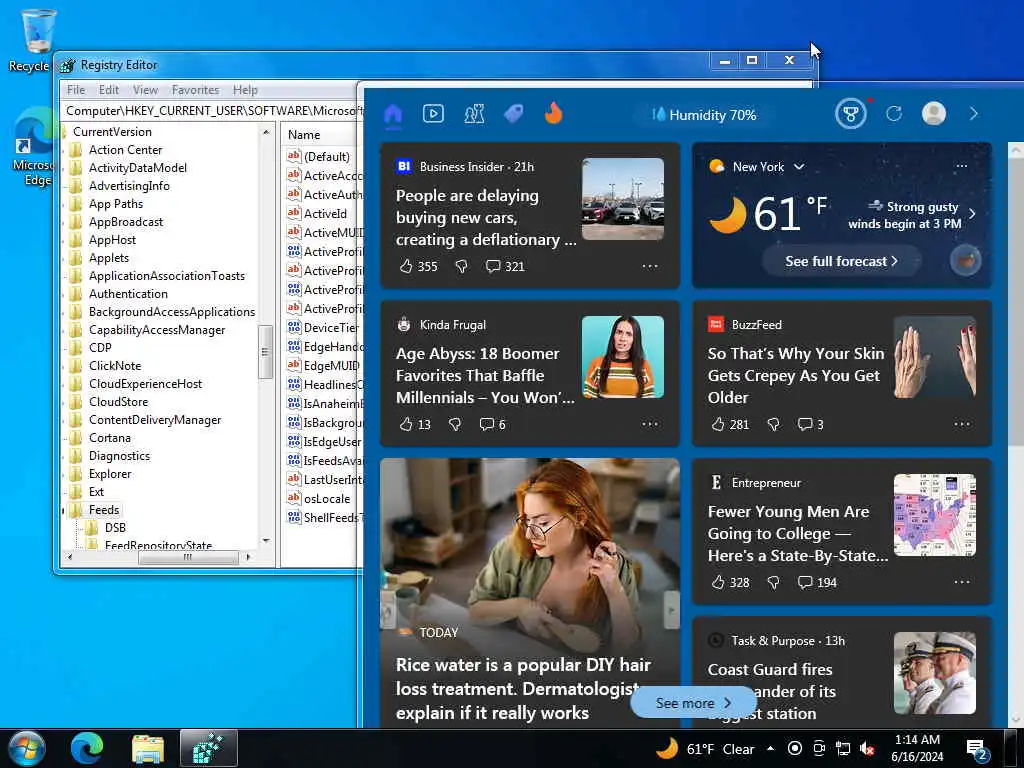This screenshot has width=1024, height=768.
Task: Open Fewer Young Men Are Going to College headline
Action: point(797,534)
